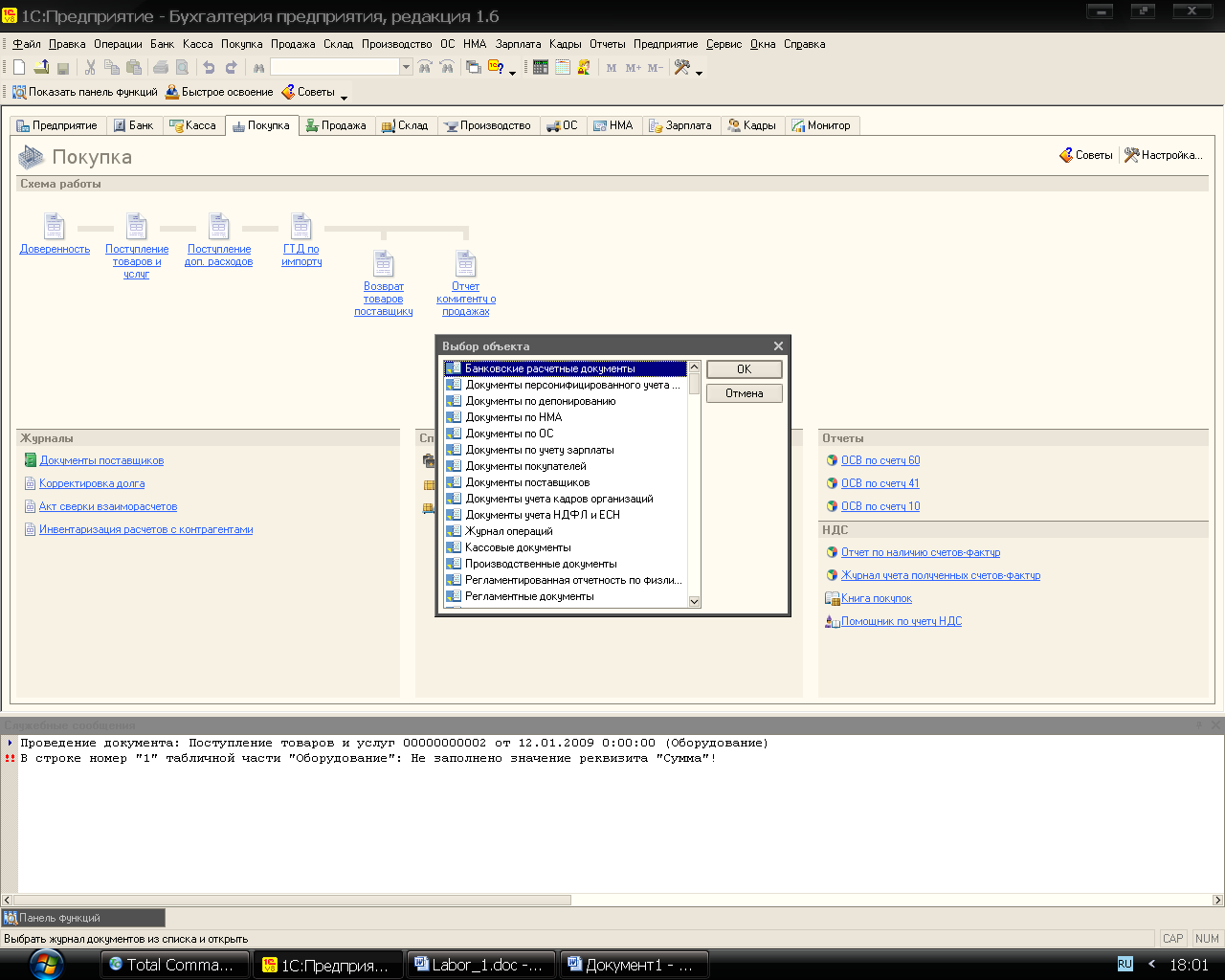Switch to the Монитор tab

821,125
